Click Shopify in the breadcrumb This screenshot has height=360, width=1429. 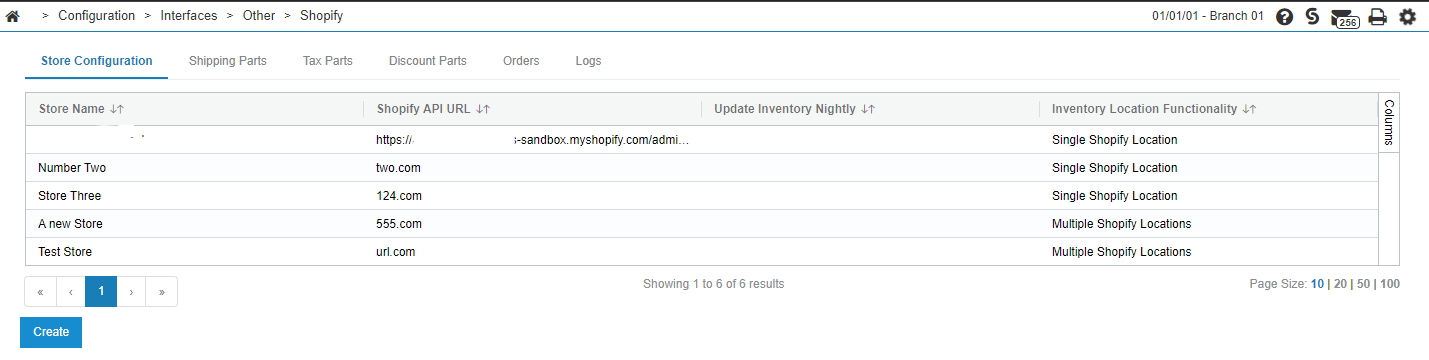[321, 16]
